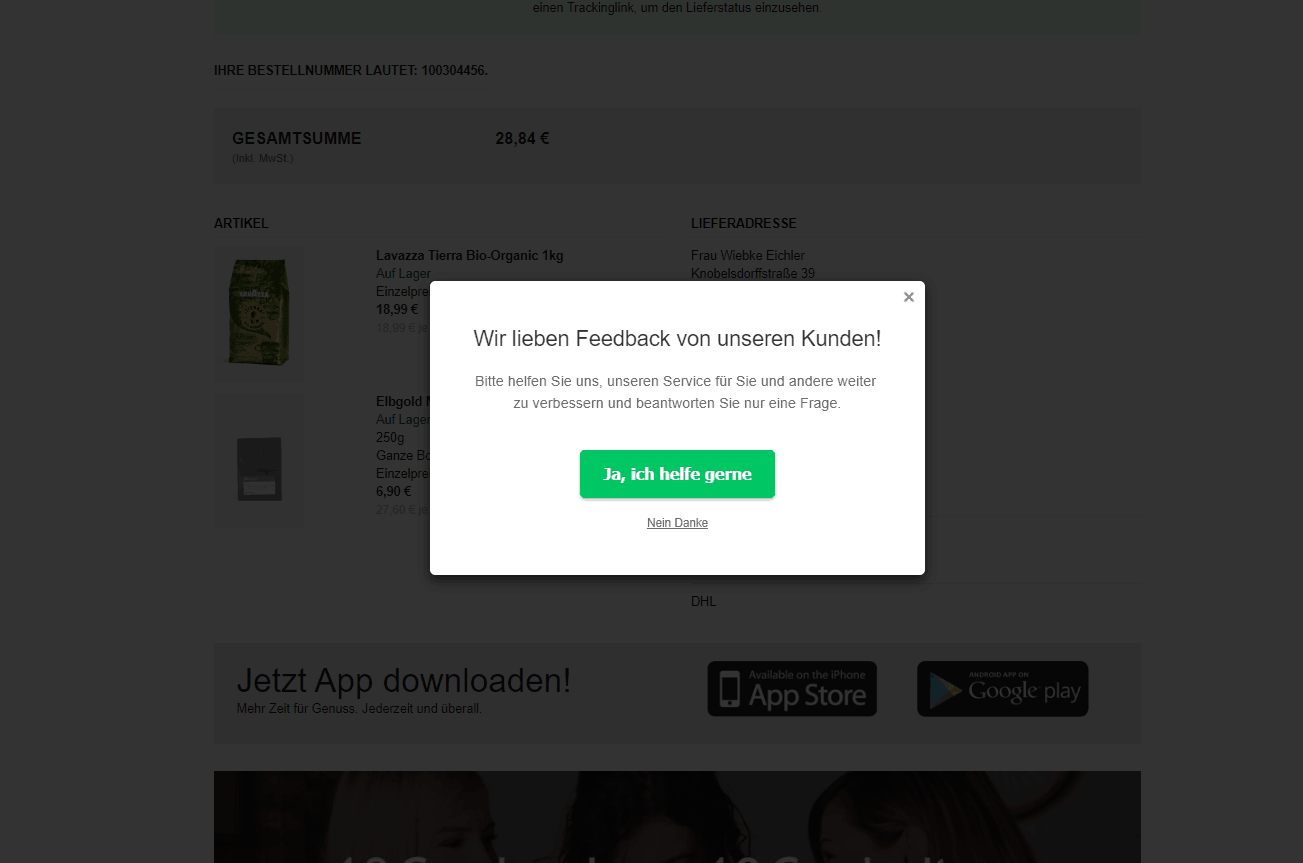This screenshot has width=1303, height=863.
Task: Click 'Mehr Zeit für Genuss' tagline text
Action: [x=358, y=709]
